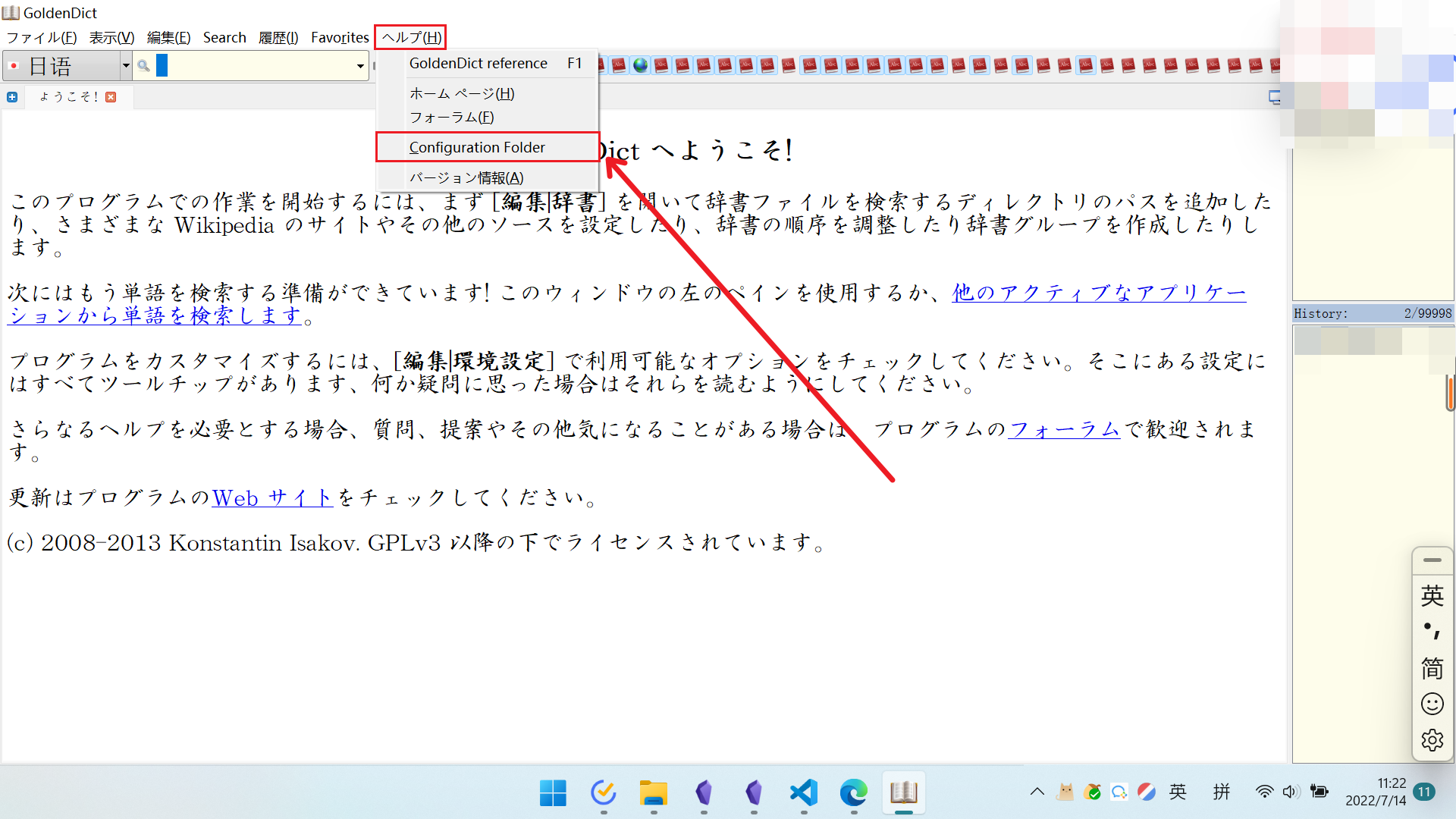
Task: Click the magnifier icon in search box
Action: tap(143, 66)
